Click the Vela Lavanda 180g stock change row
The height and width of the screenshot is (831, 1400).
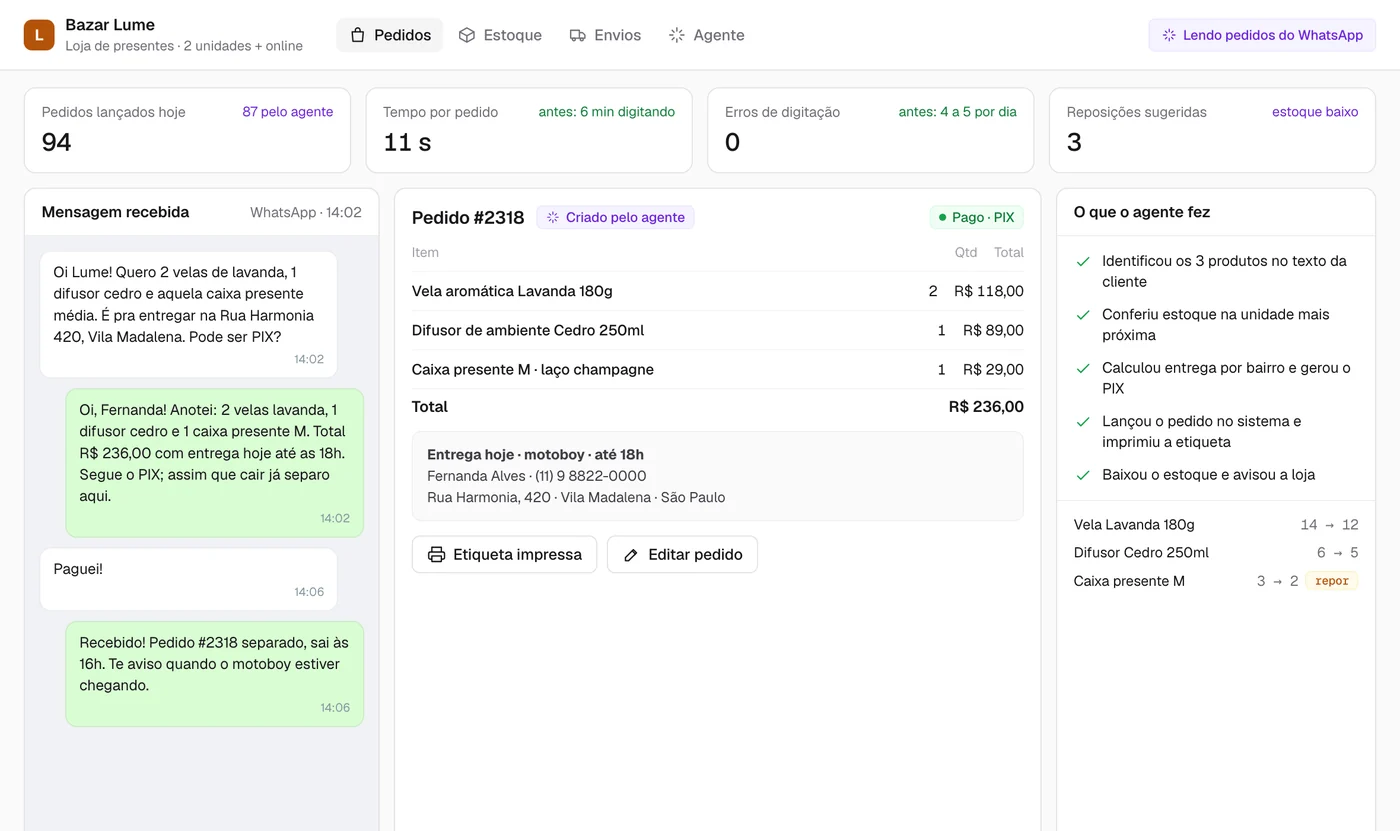click(1216, 525)
